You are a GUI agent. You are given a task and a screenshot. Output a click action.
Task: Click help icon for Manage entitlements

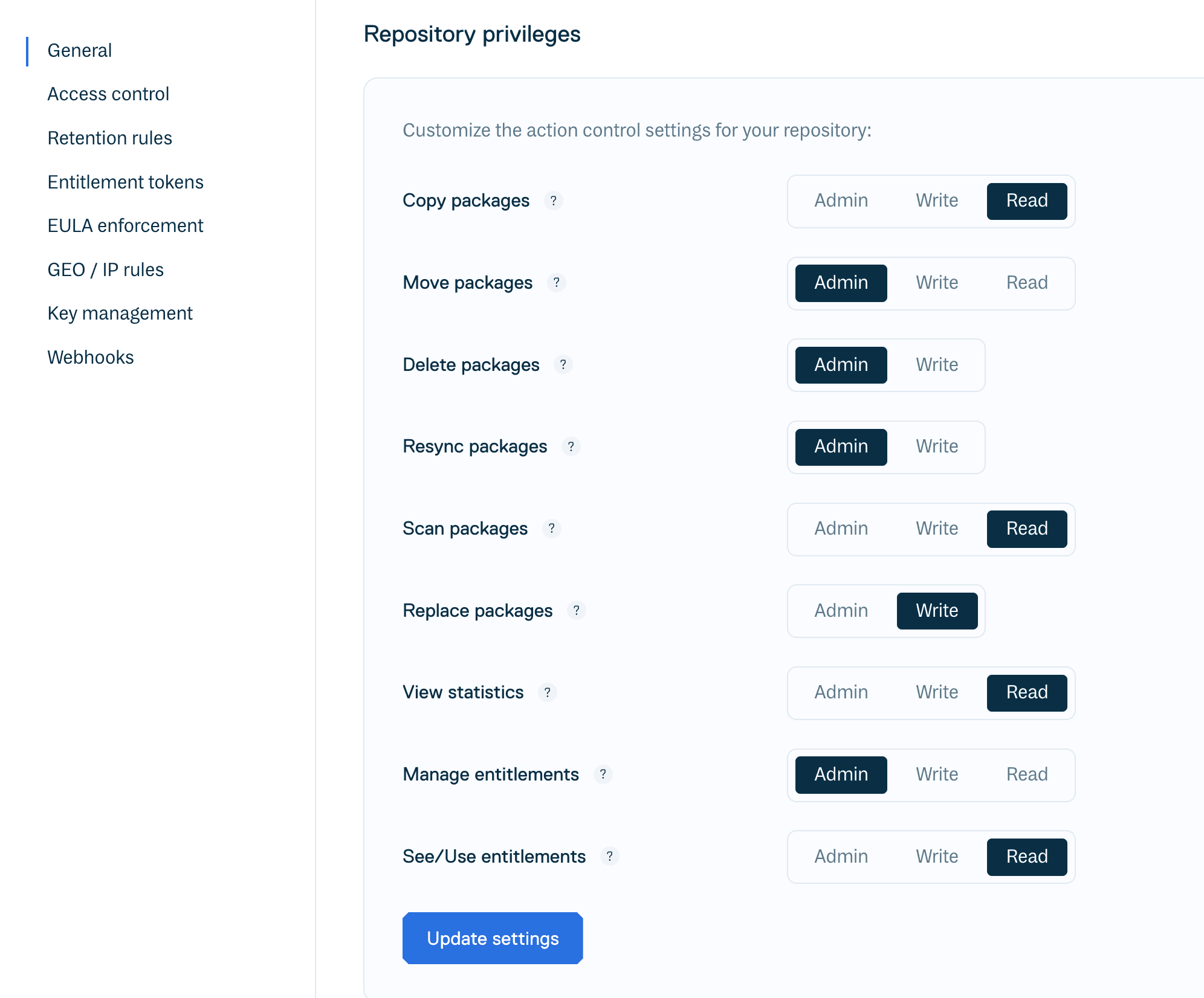603,774
